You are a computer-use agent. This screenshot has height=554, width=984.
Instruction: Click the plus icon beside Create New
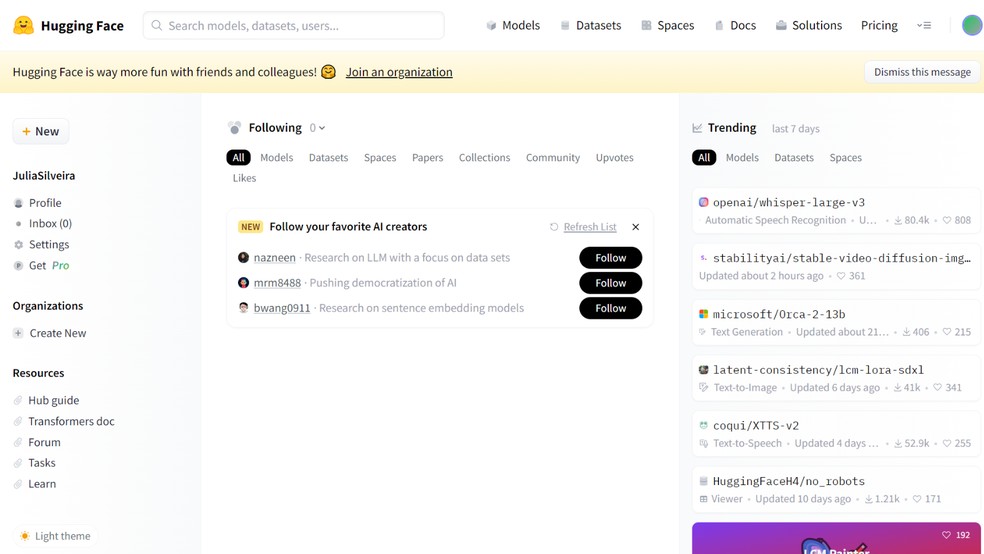click(x=18, y=333)
